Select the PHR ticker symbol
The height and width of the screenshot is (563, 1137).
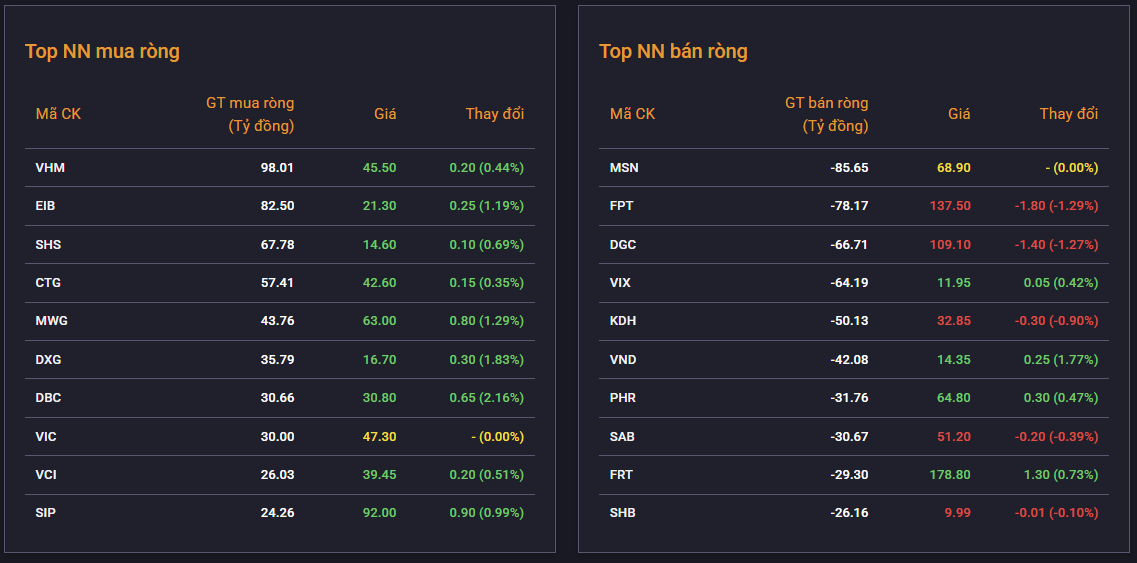[623, 398]
